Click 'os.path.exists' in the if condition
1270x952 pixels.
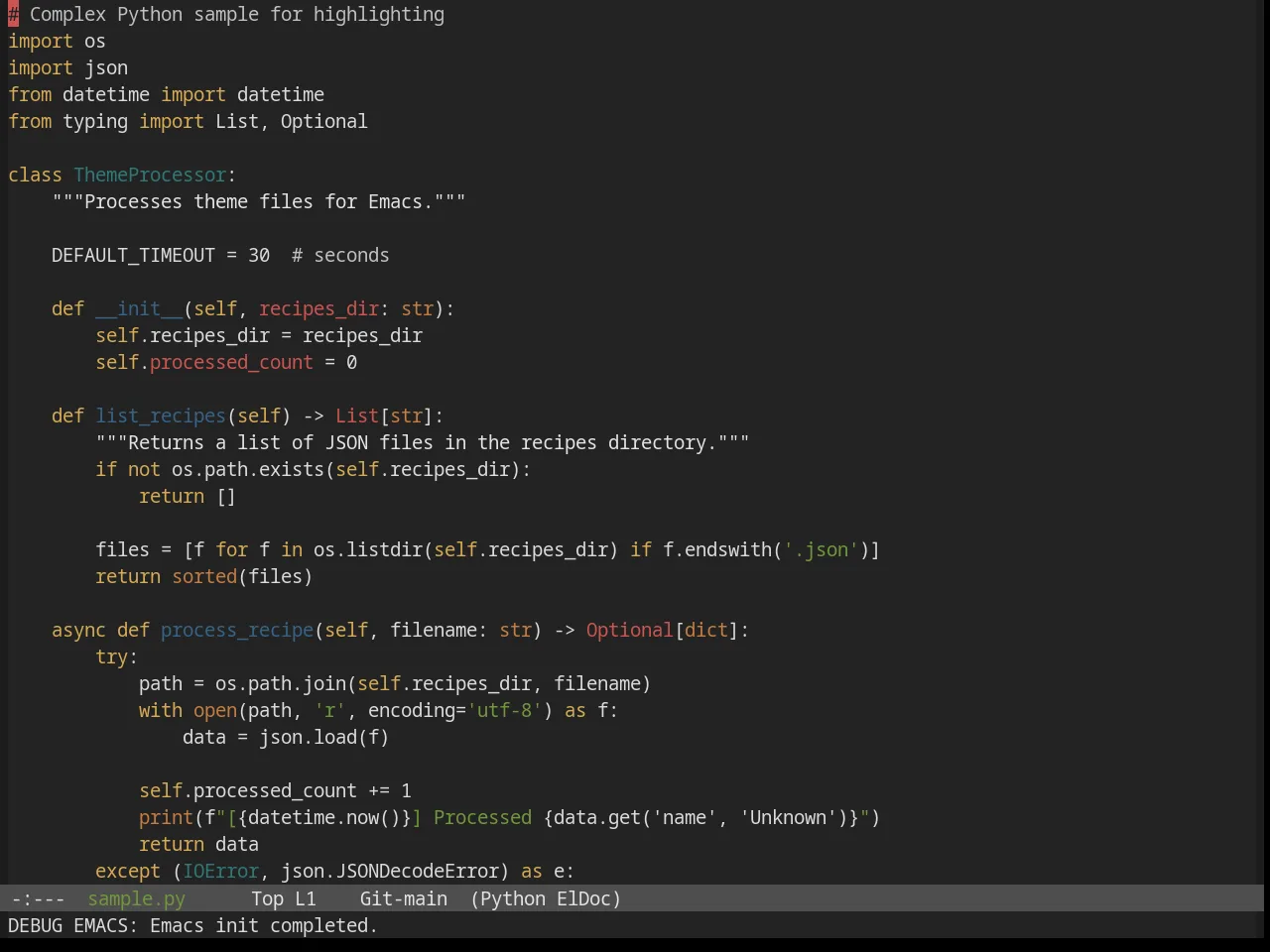click(x=248, y=469)
